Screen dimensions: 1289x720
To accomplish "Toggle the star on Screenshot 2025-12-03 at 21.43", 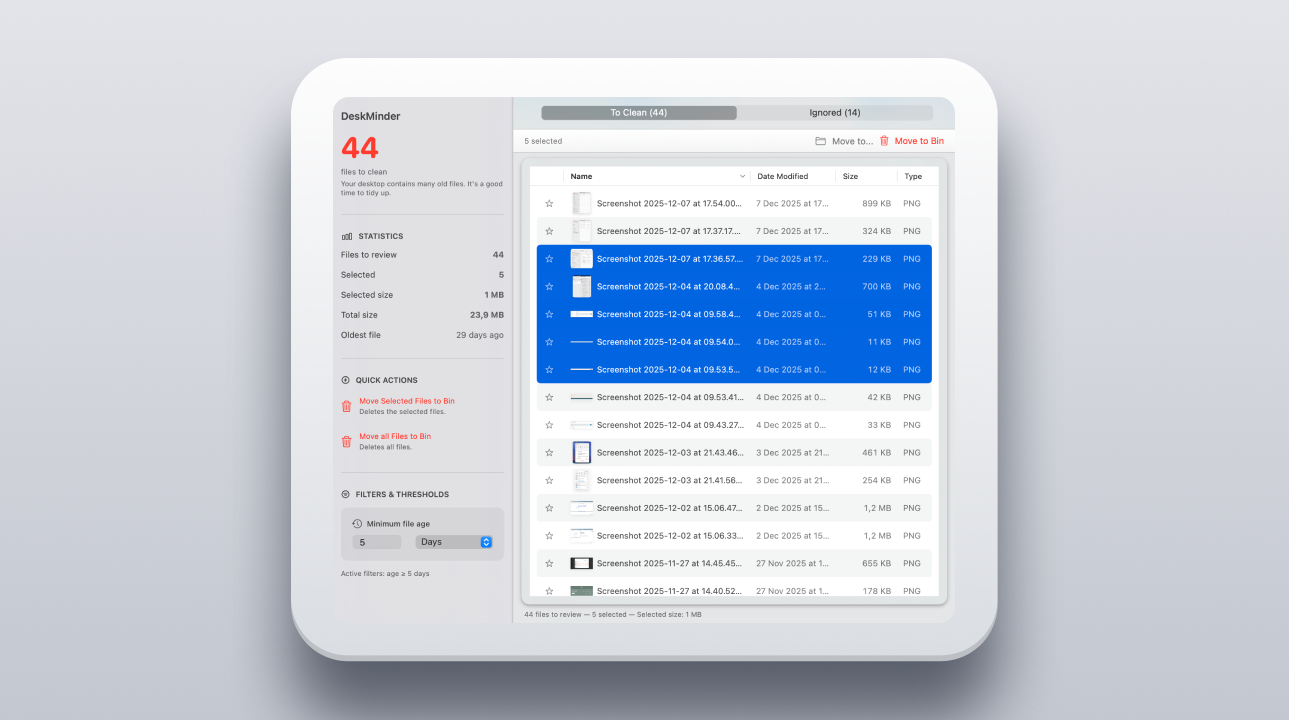I will 549,452.
